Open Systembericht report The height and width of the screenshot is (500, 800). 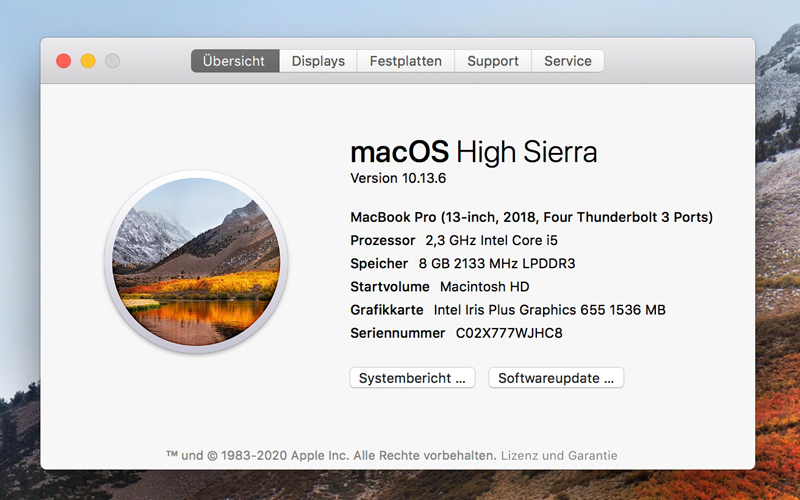[x=412, y=378]
